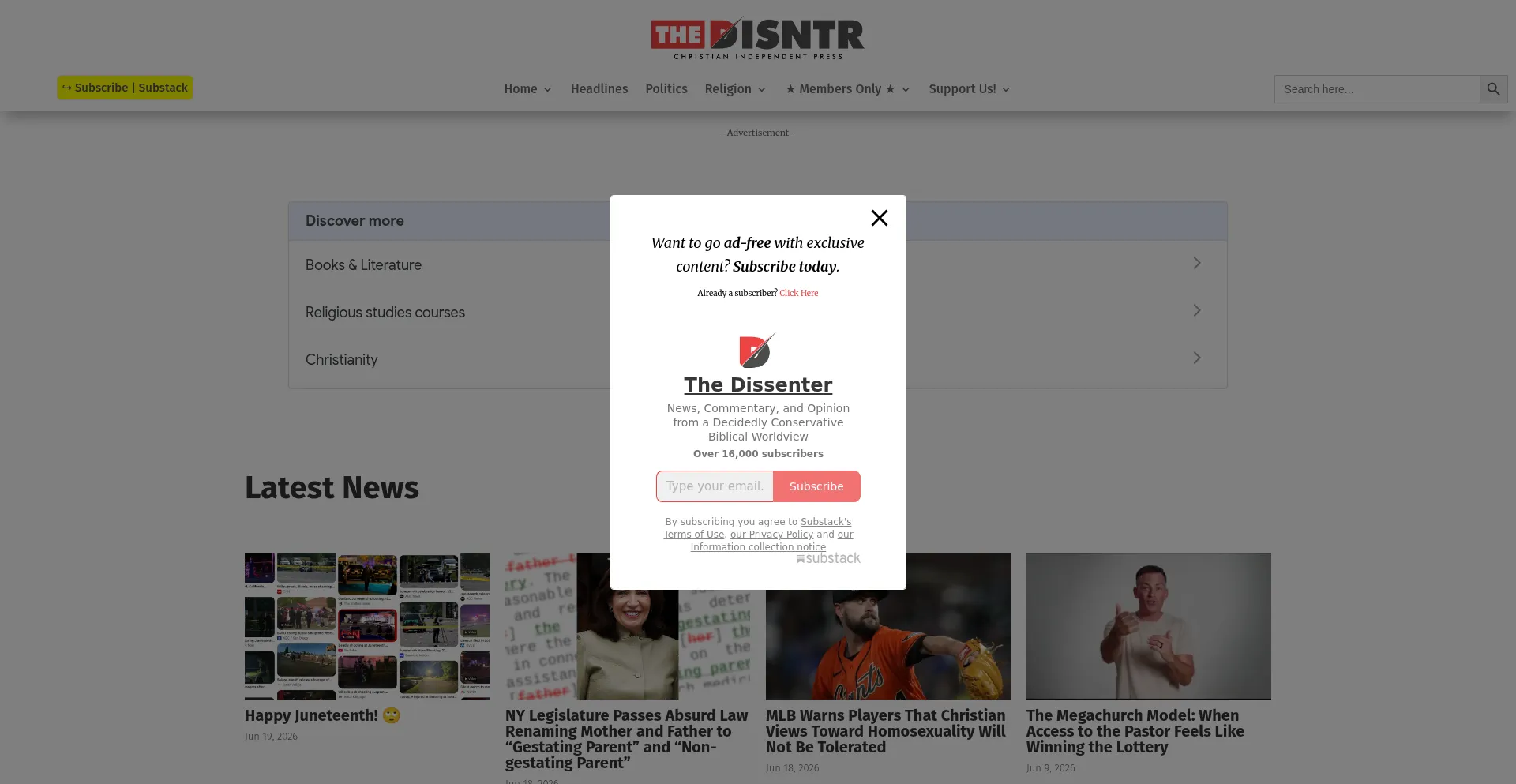This screenshot has width=1516, height=784.
Task: Click 'Christianity' text
Action: pos(341,360)
